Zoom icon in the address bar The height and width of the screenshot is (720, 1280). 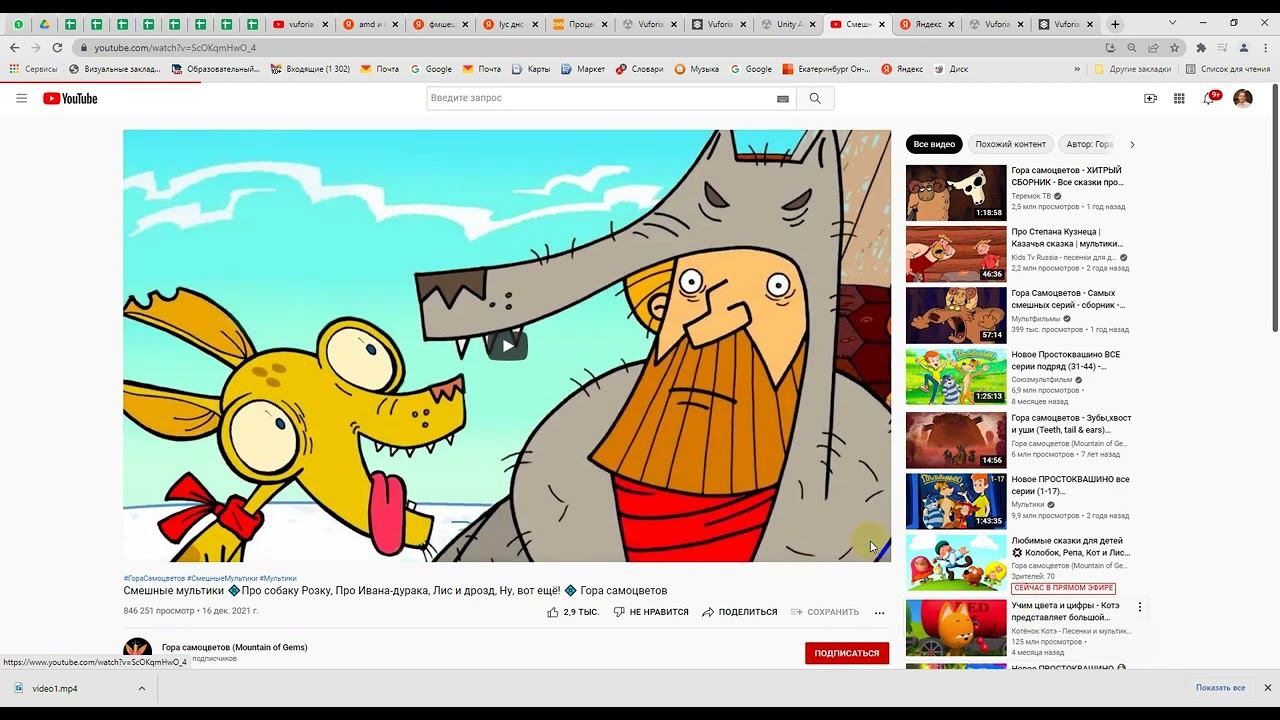tap(1132, 47)
